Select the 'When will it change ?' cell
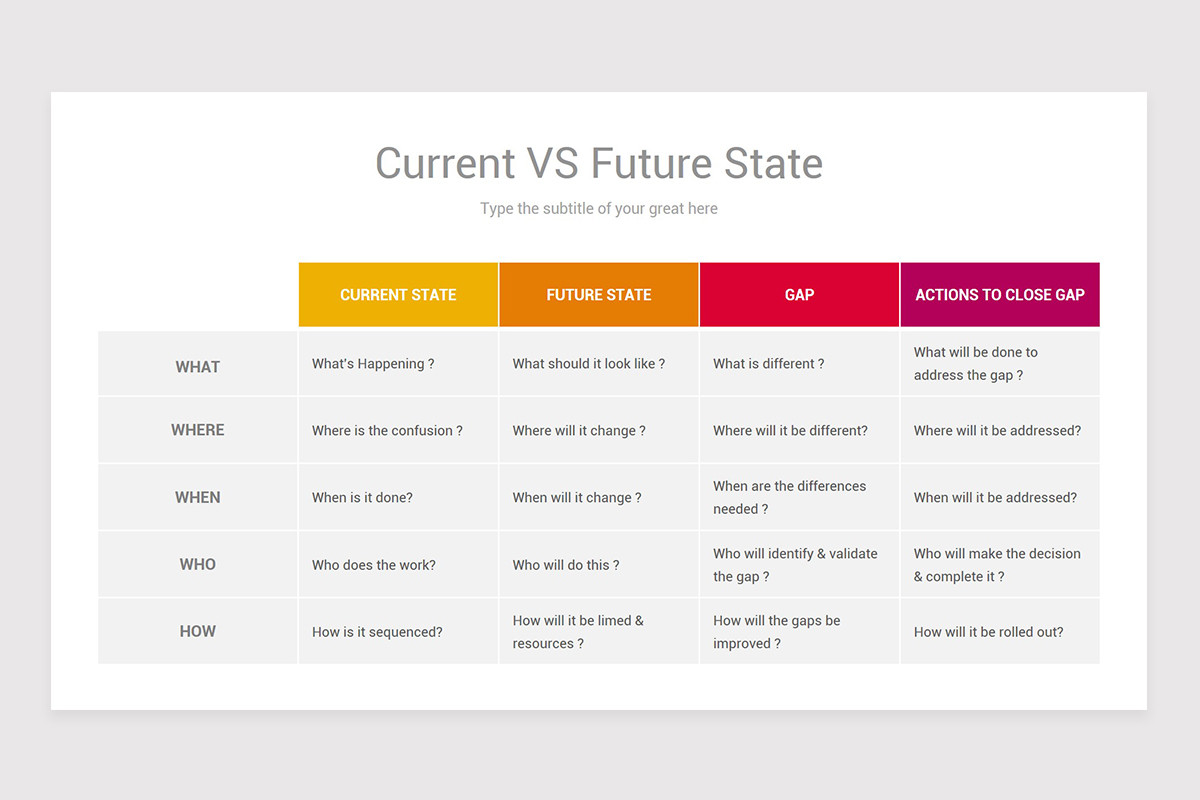The width and height of the screenshot is (1200, 800). pyautogui.click(x=577, y=498)
